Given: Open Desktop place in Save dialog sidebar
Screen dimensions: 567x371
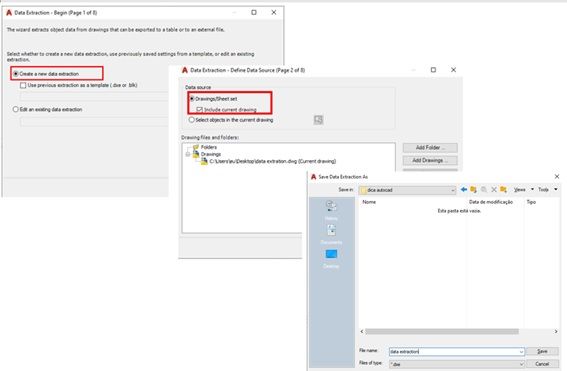Looking at the screenshot, I should 331,258.
